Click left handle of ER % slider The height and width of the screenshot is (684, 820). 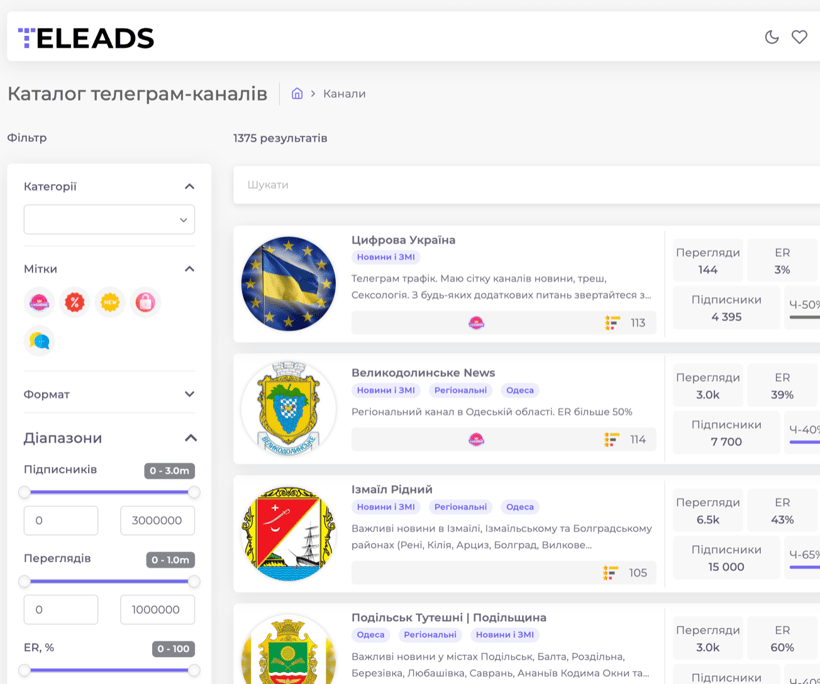click(24, 670)
